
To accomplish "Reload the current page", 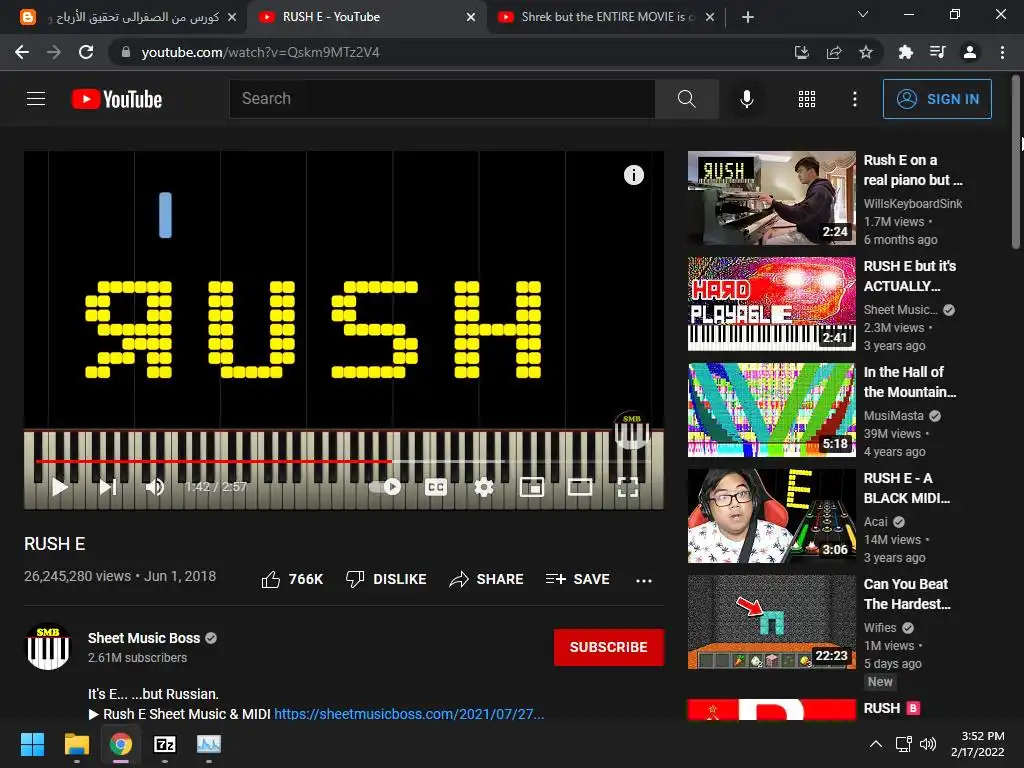I will click(x=86, y=52).
